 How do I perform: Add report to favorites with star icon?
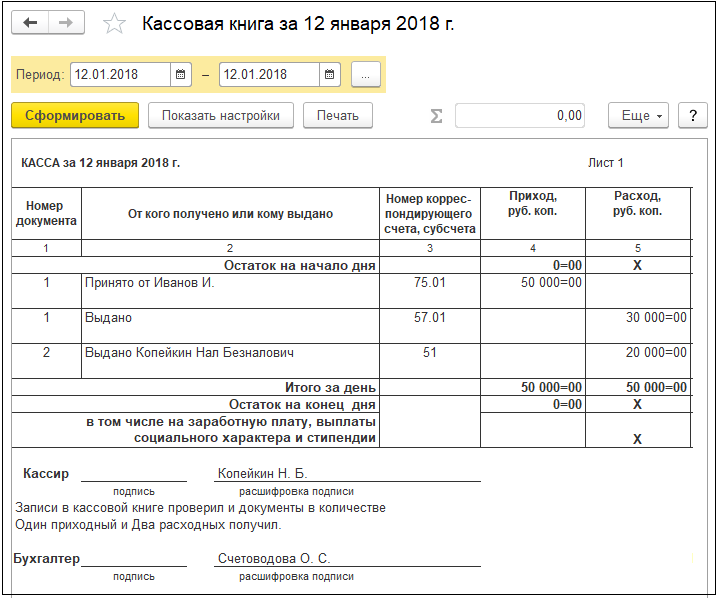click(x=114, y=23)
